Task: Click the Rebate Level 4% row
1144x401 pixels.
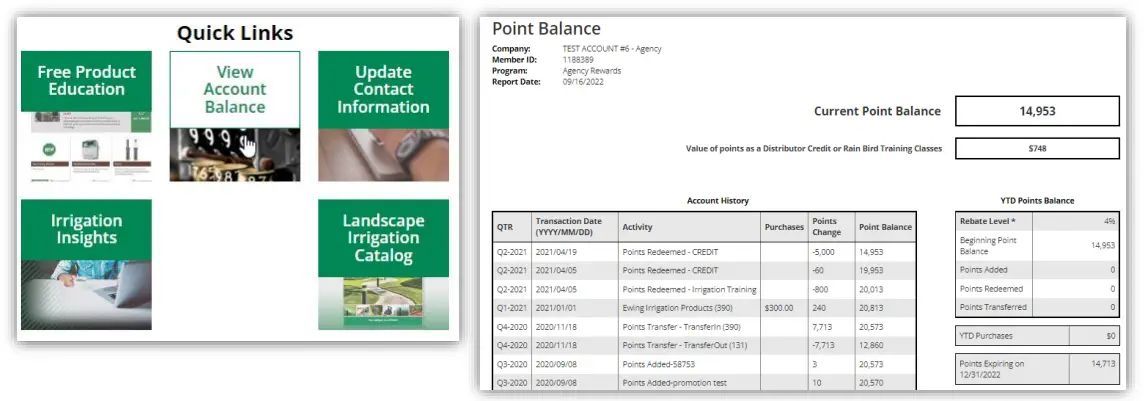Action: 1037,221
